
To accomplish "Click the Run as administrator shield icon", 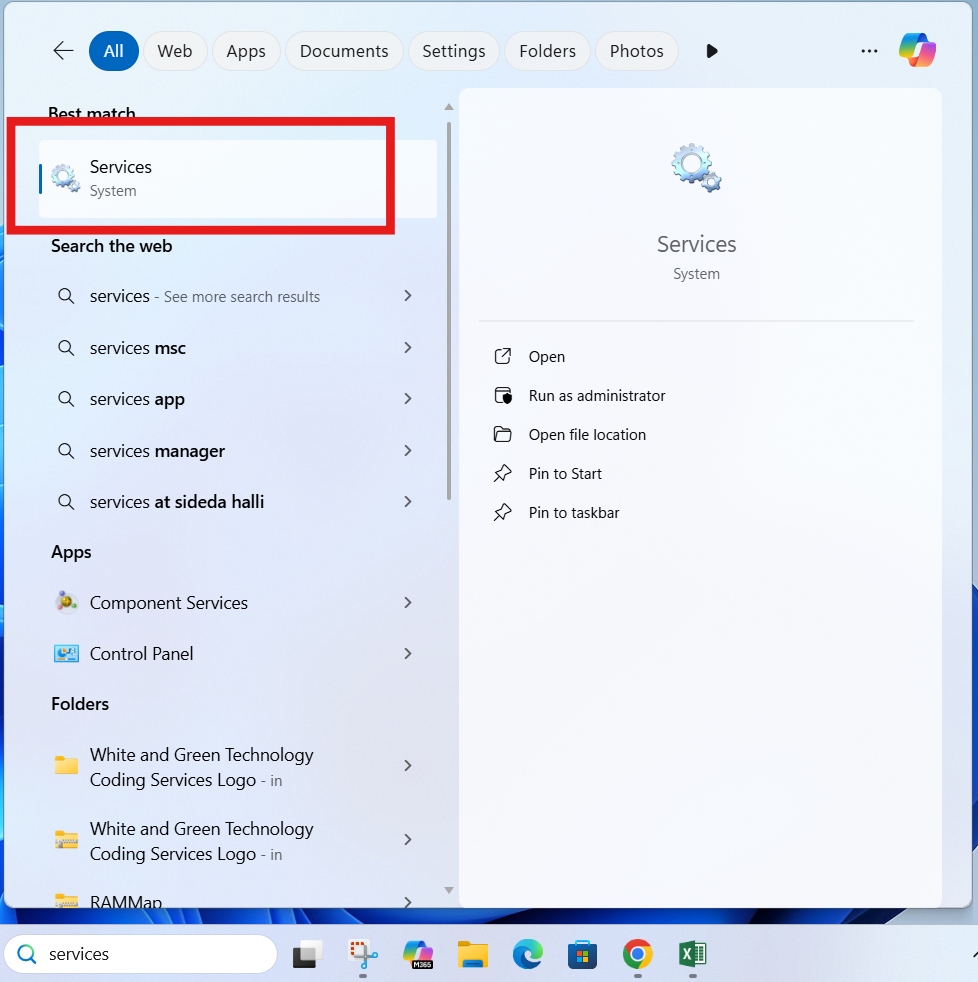I will point(503,395).
